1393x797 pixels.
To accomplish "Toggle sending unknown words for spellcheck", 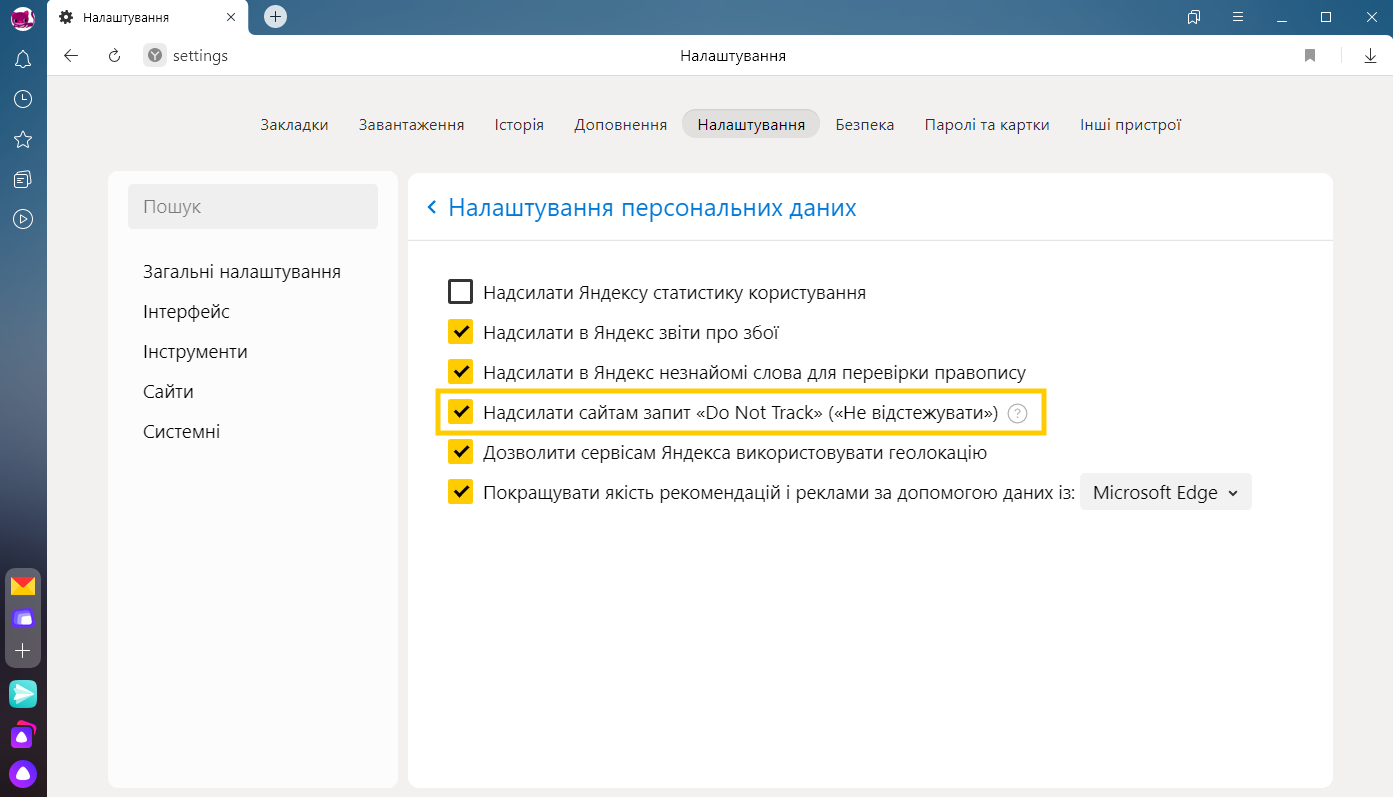I will [x=460, y=372].
